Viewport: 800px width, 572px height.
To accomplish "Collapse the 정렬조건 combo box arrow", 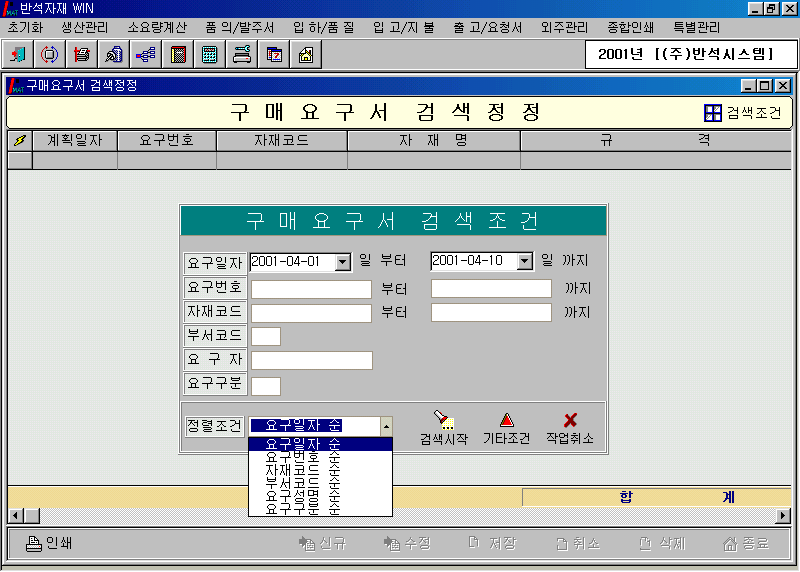I will (x=386, y=426).
